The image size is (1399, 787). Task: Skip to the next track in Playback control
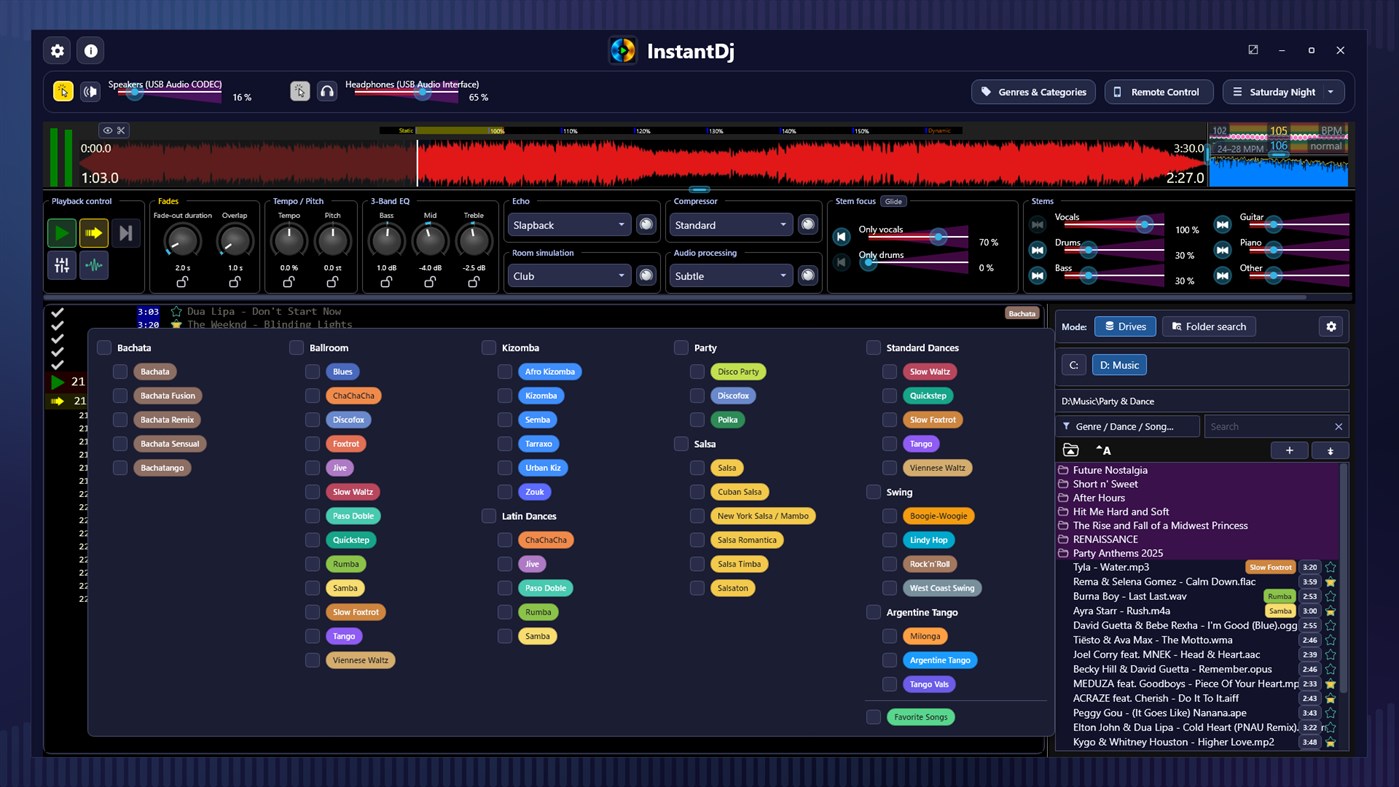tap(126, 233)
